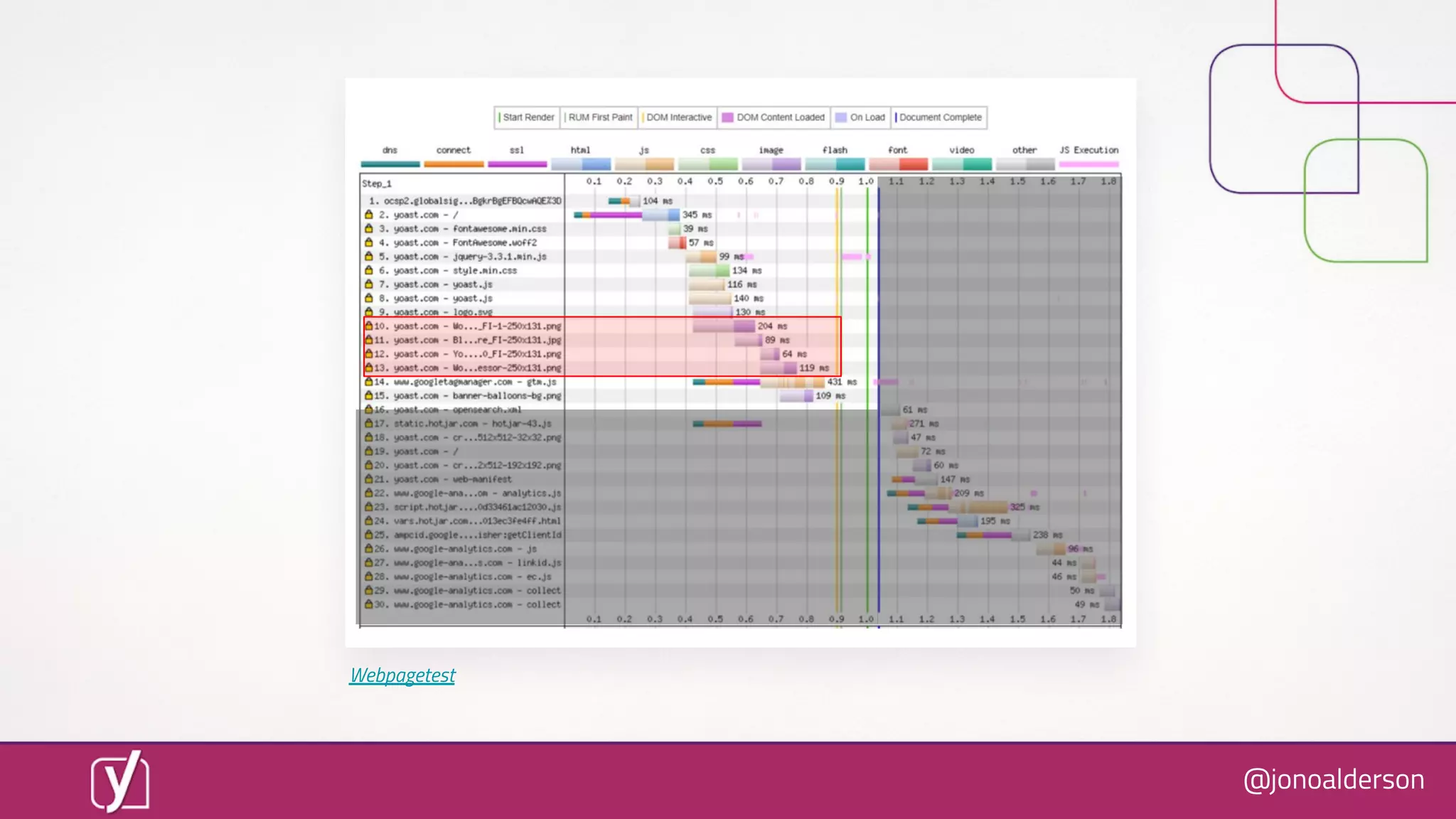Click the lock icon for hotjar-43.js row
The width and height of the screenshot is (1456, 819).
[x=369, y=424]
